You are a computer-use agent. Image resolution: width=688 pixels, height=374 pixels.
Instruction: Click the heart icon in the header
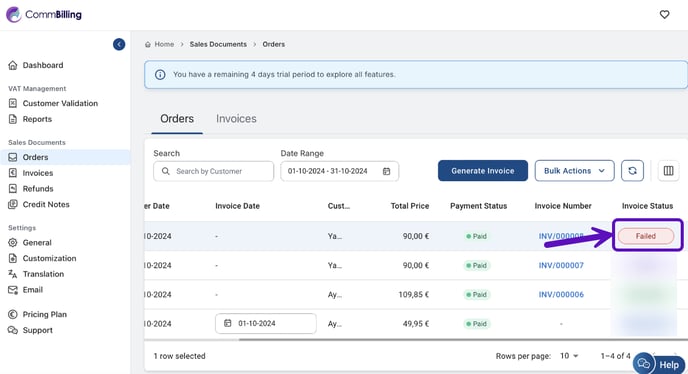point(664,14)
